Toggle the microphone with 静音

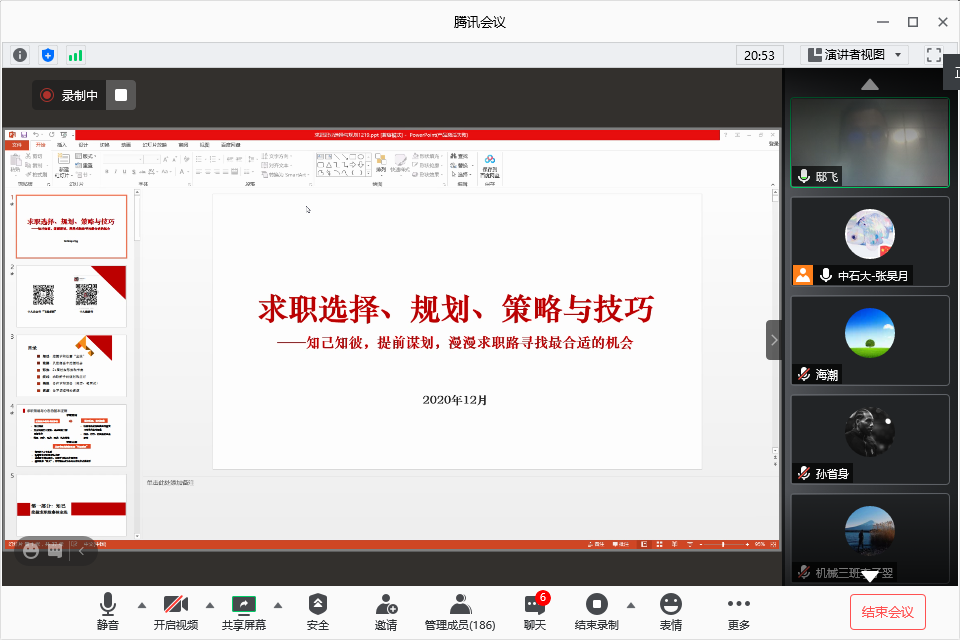tap(108, 611)
